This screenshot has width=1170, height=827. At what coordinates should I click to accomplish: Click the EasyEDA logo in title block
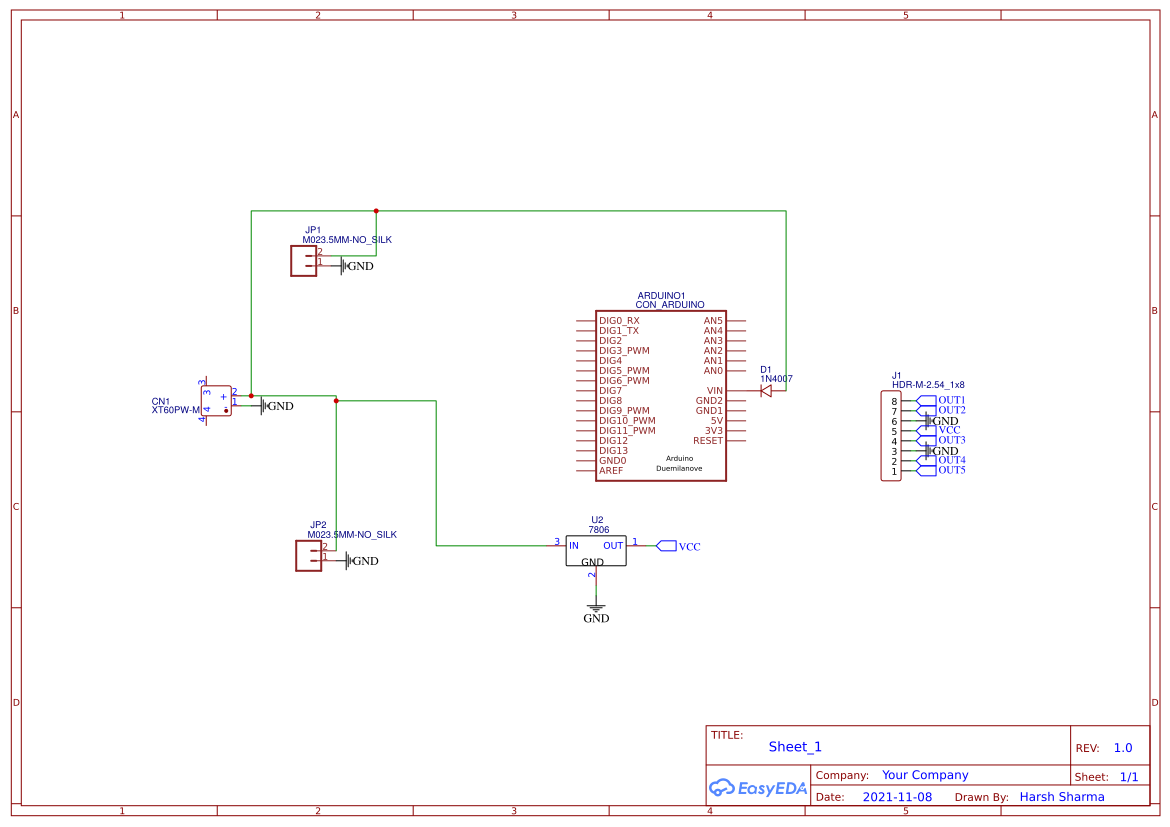coord(757,787)
